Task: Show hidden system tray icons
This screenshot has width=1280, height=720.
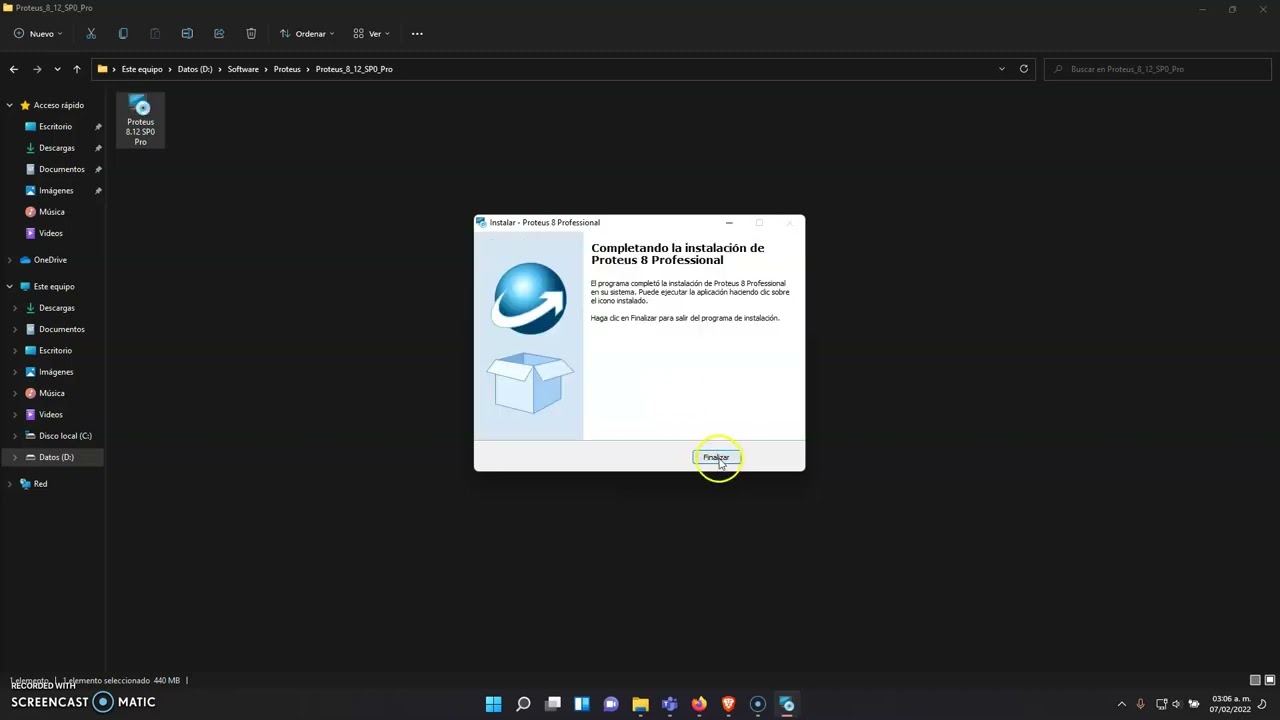Action: coord(1121,704)
